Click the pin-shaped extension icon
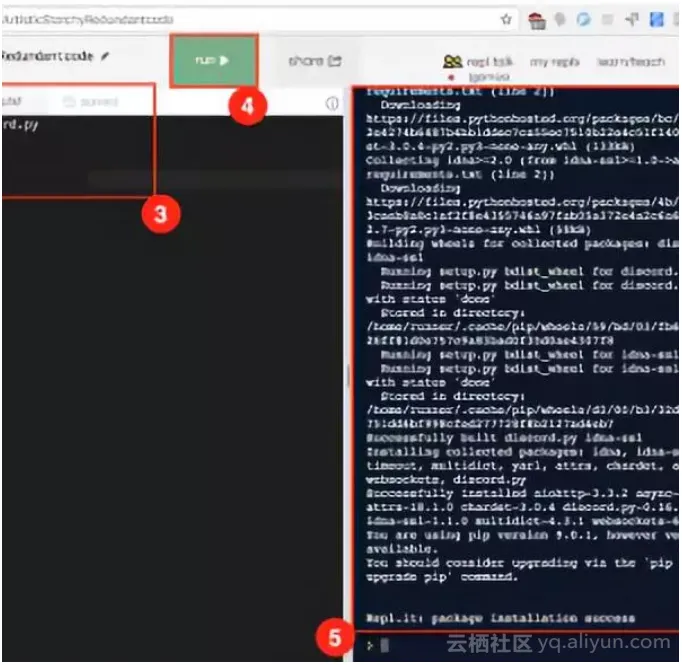 point(632,19)
